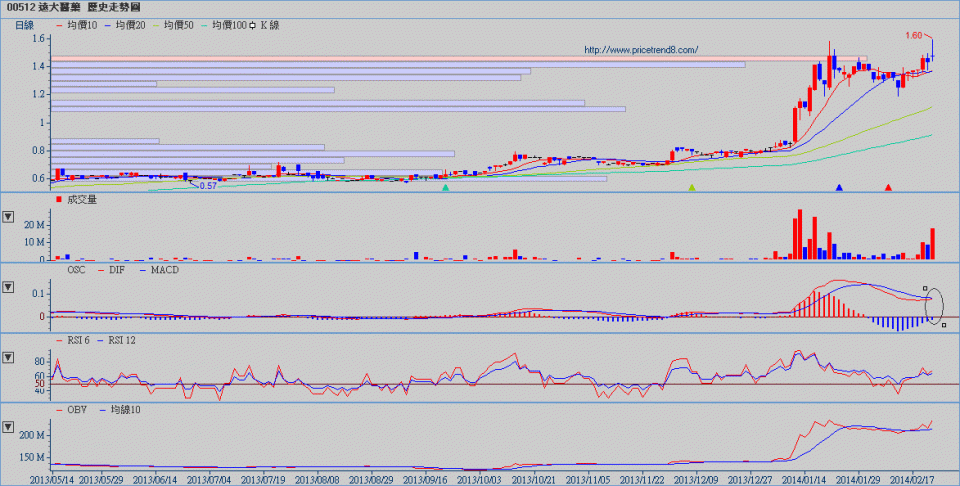Toggle the 均價10 moving average legend

point(76,25)
